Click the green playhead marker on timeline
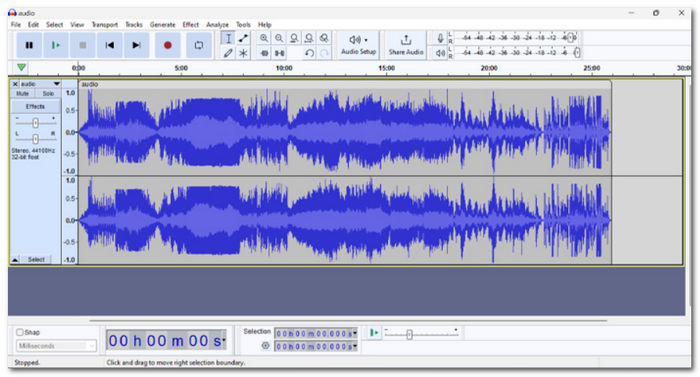 pyautogui.click(x=21, y=68)
